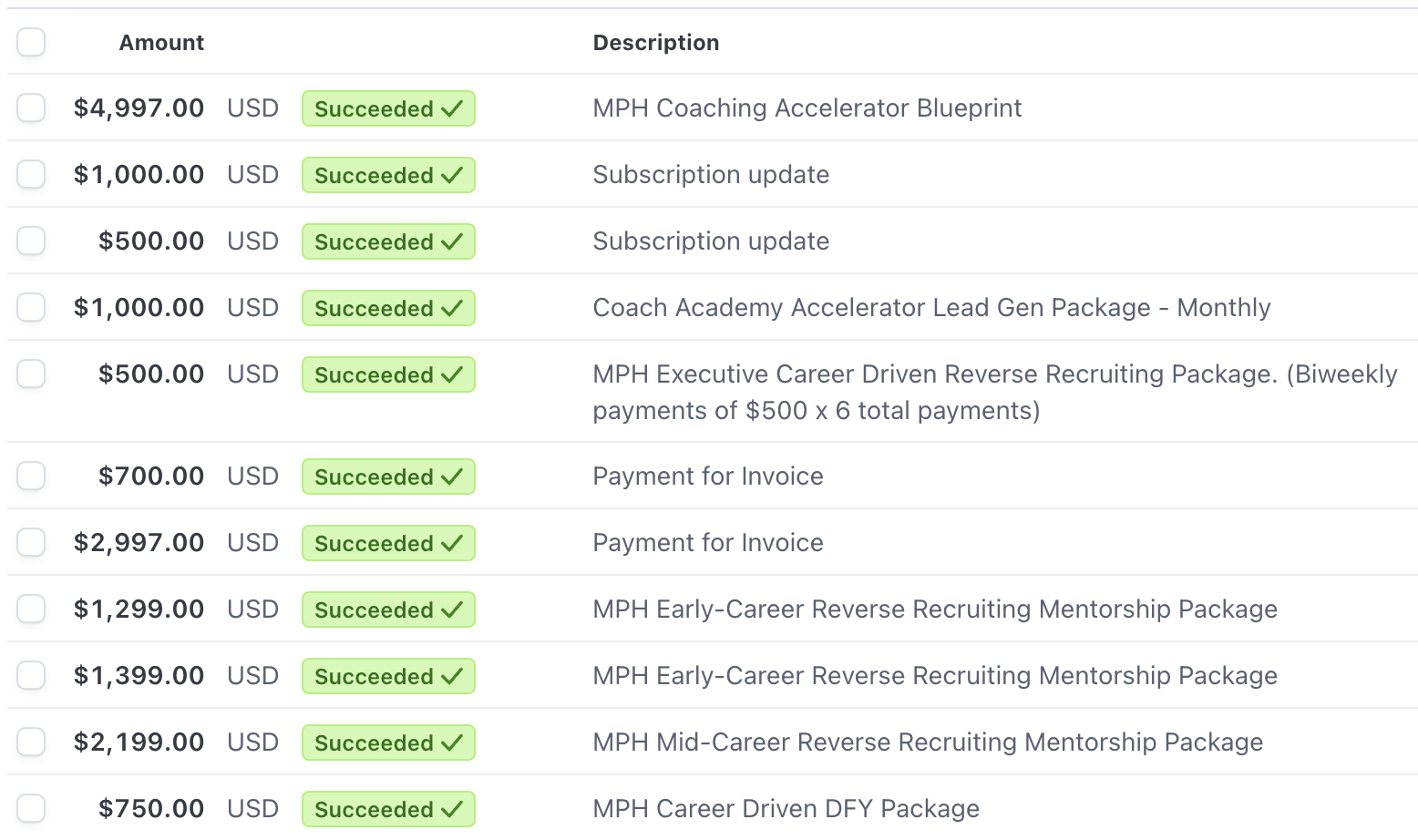Viewport: 1418px width, 840px height.
Task: Click the Succeeded status next to $700.00
Action: pos(388,476)
